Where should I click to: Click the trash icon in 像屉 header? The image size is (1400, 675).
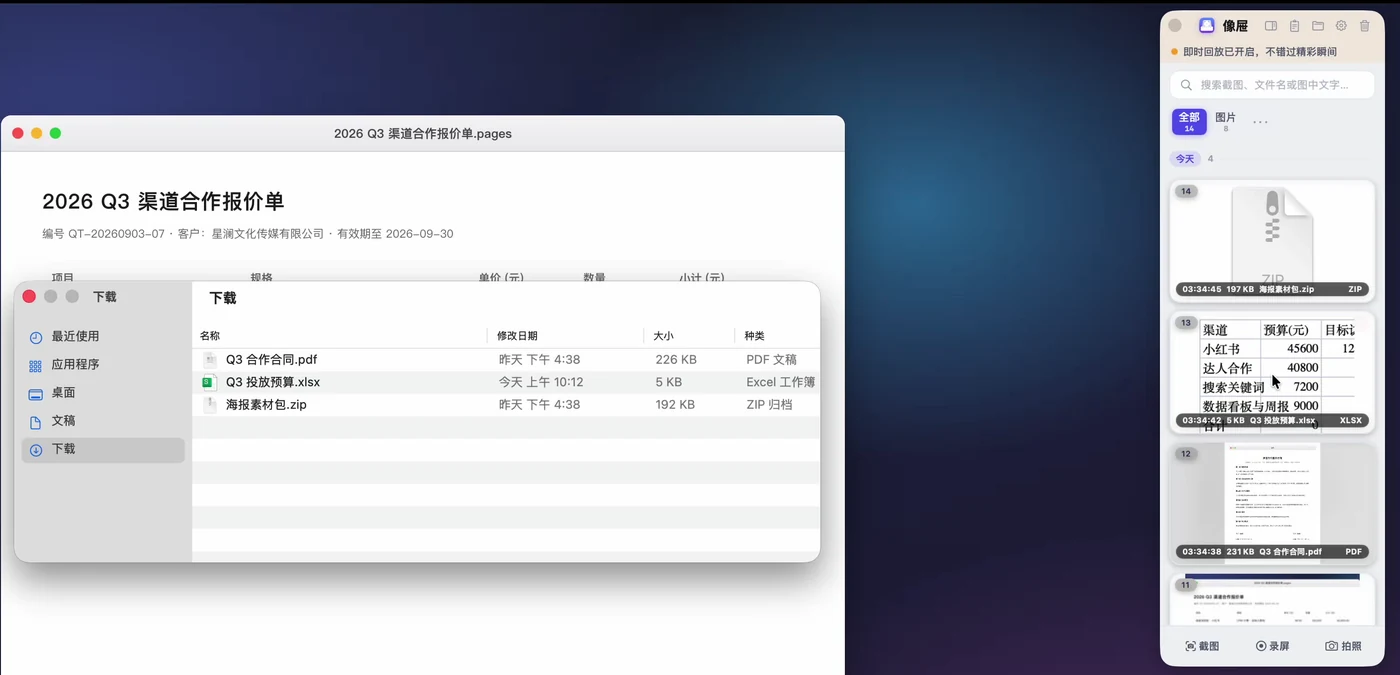[1365, 26]
